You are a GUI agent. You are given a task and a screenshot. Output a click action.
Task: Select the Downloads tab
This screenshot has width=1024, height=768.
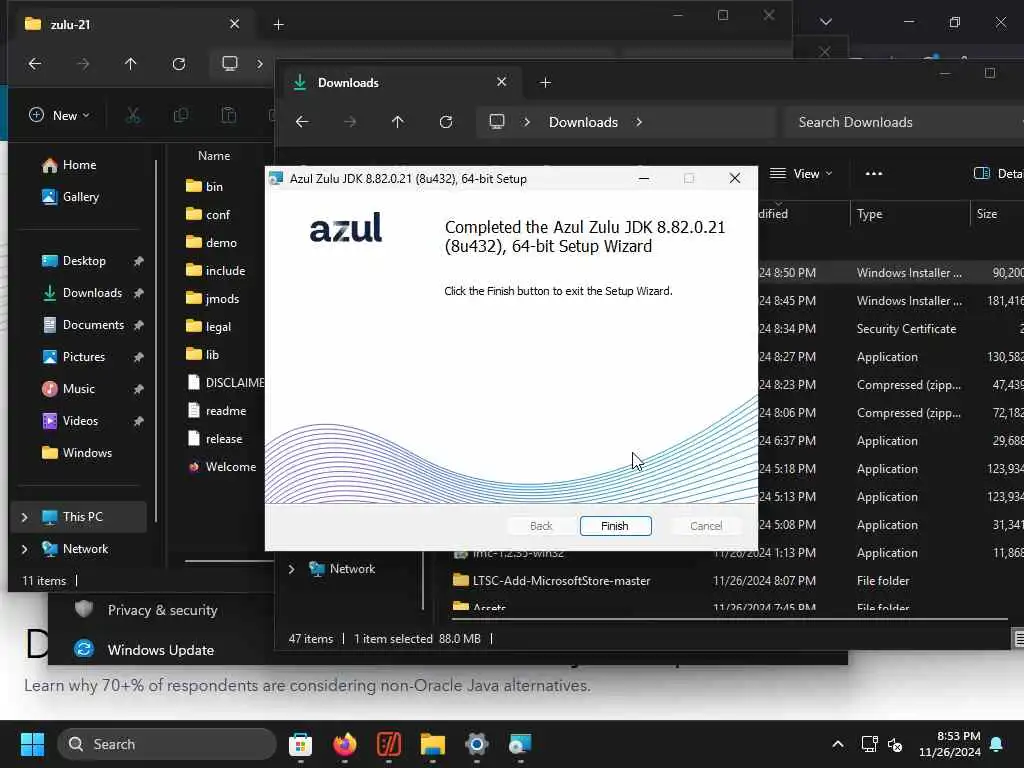pyautogui.click(x=402, y=82)
